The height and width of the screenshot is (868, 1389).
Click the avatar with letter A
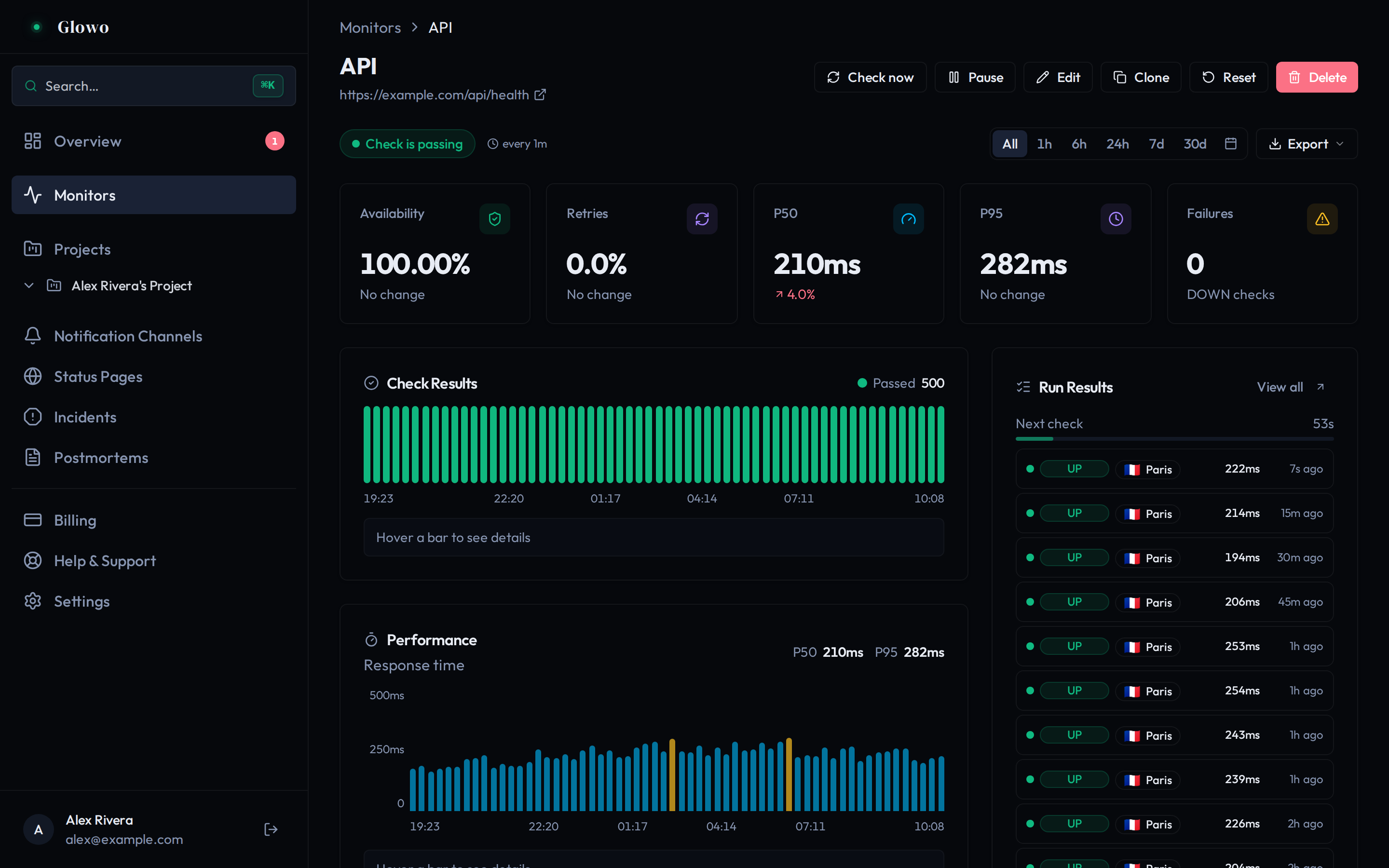coord(39,829)
